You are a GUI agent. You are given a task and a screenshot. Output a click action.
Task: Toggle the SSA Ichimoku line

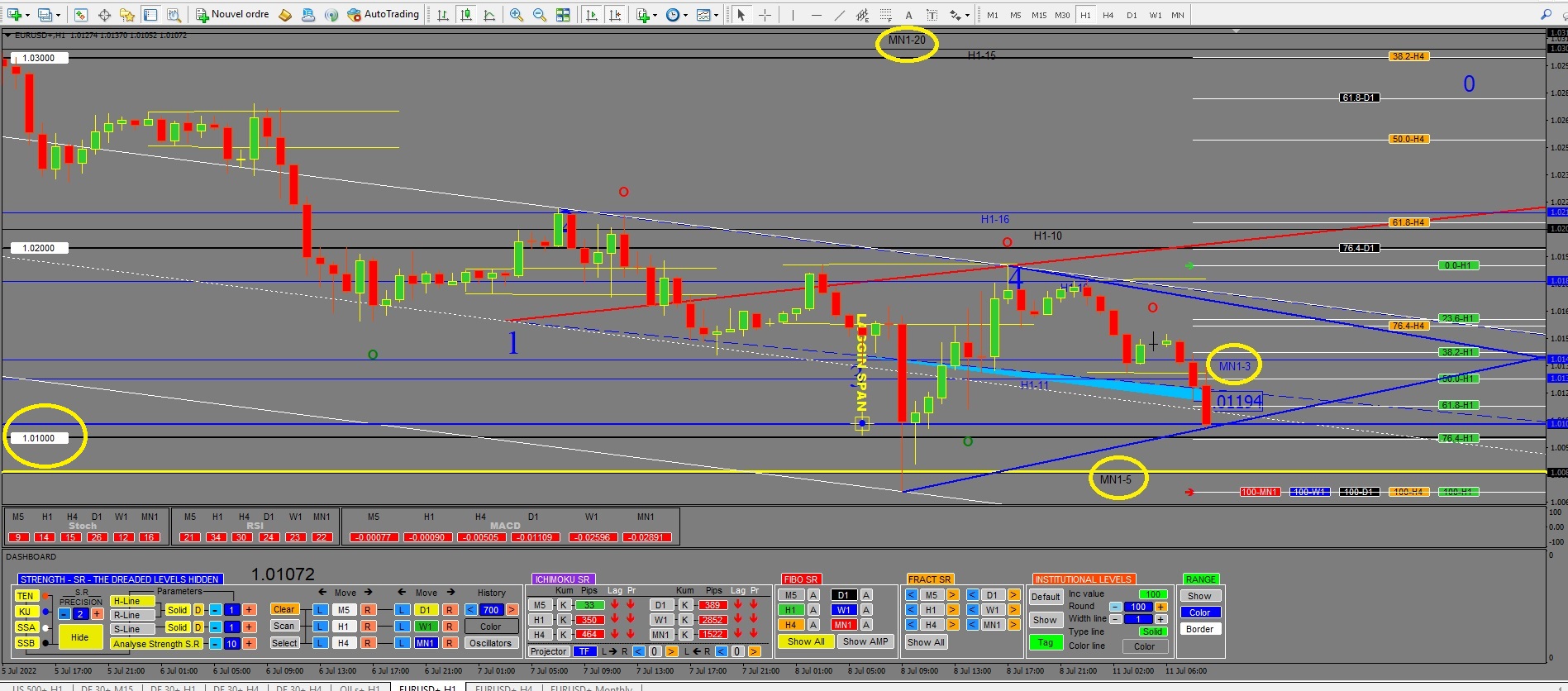click(26, 627)
